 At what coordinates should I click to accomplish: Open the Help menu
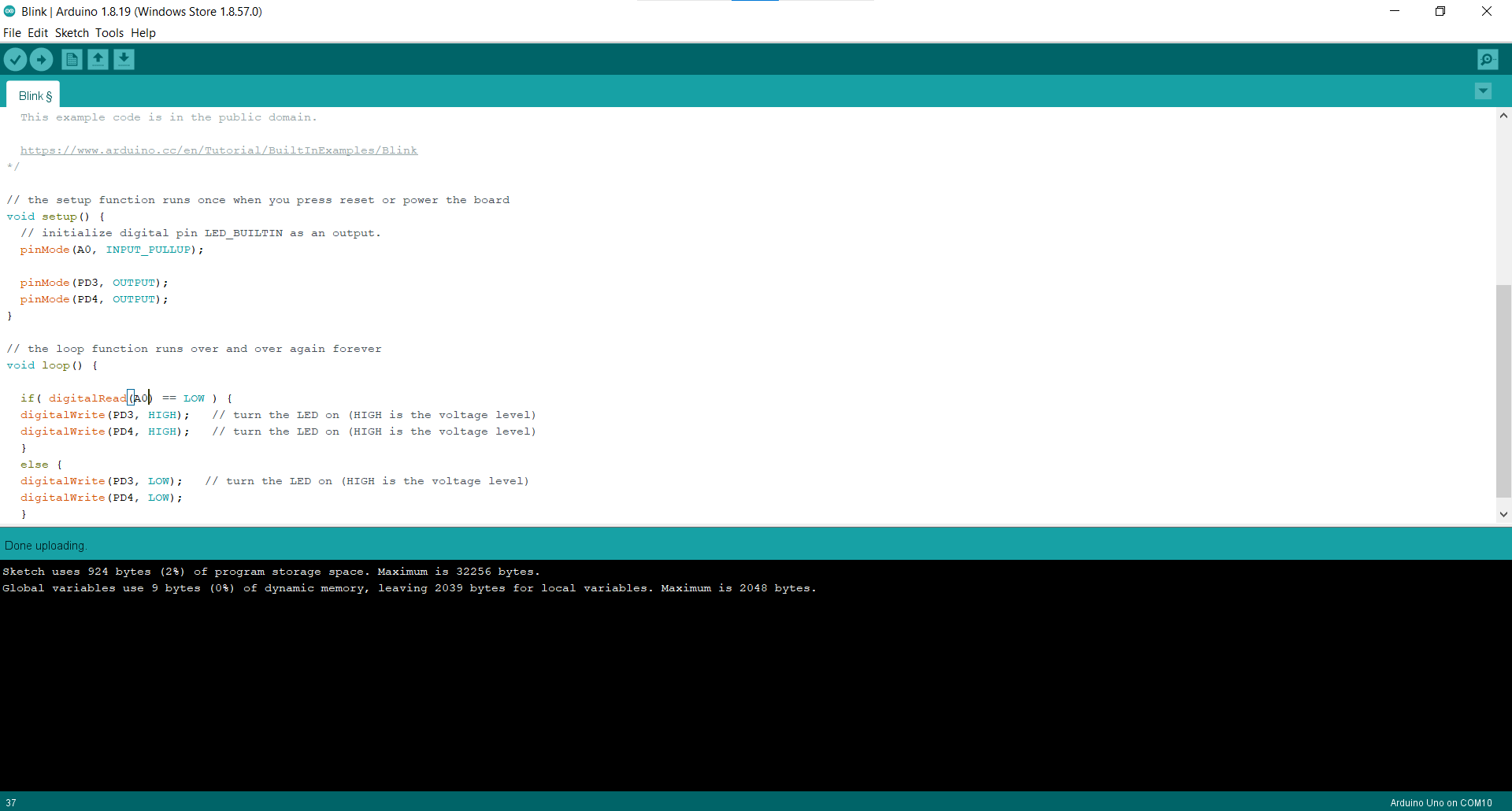coord(143,33)
